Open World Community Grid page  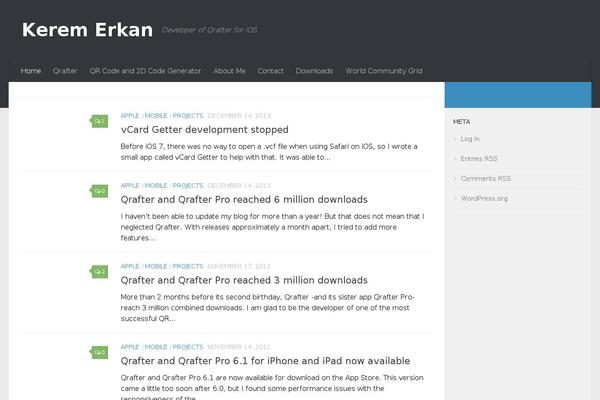pos(384,71)
